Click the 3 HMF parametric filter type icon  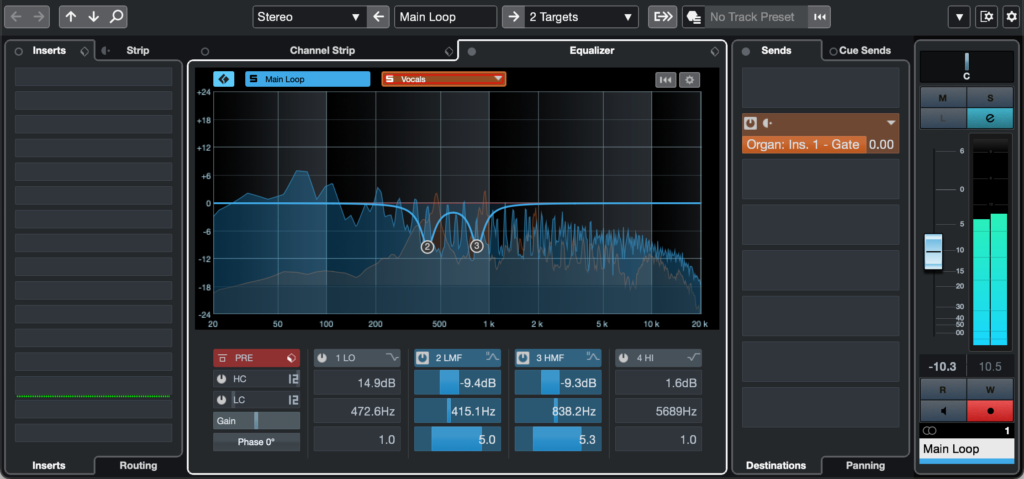pyautogui.click(x=593, y=357)
